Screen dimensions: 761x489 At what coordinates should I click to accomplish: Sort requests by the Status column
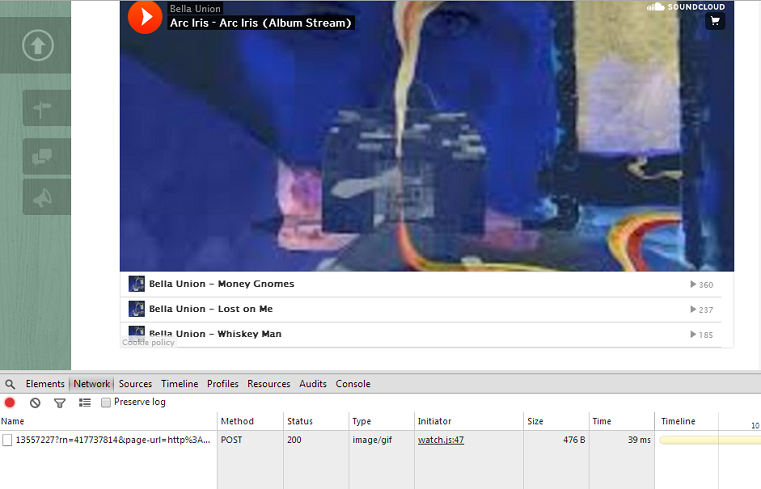tap(316, 421)
